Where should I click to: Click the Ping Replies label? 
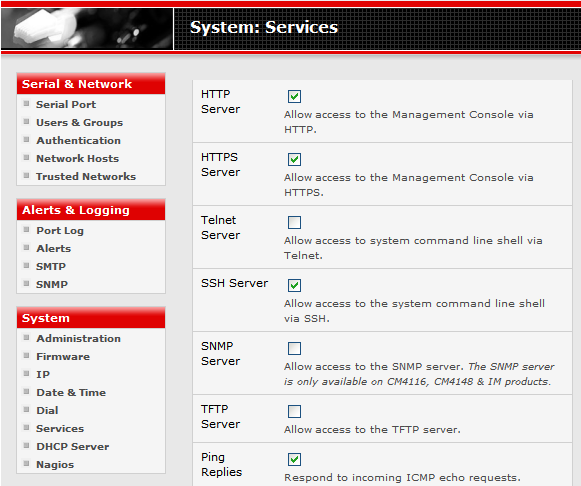tap(221, 465)
